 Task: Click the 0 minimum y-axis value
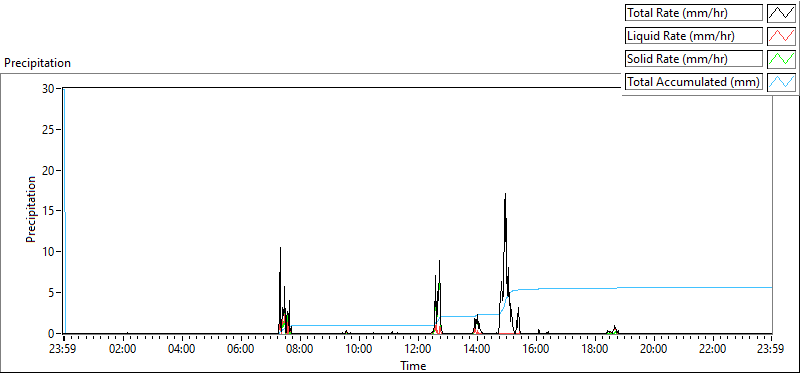(51, 334)
